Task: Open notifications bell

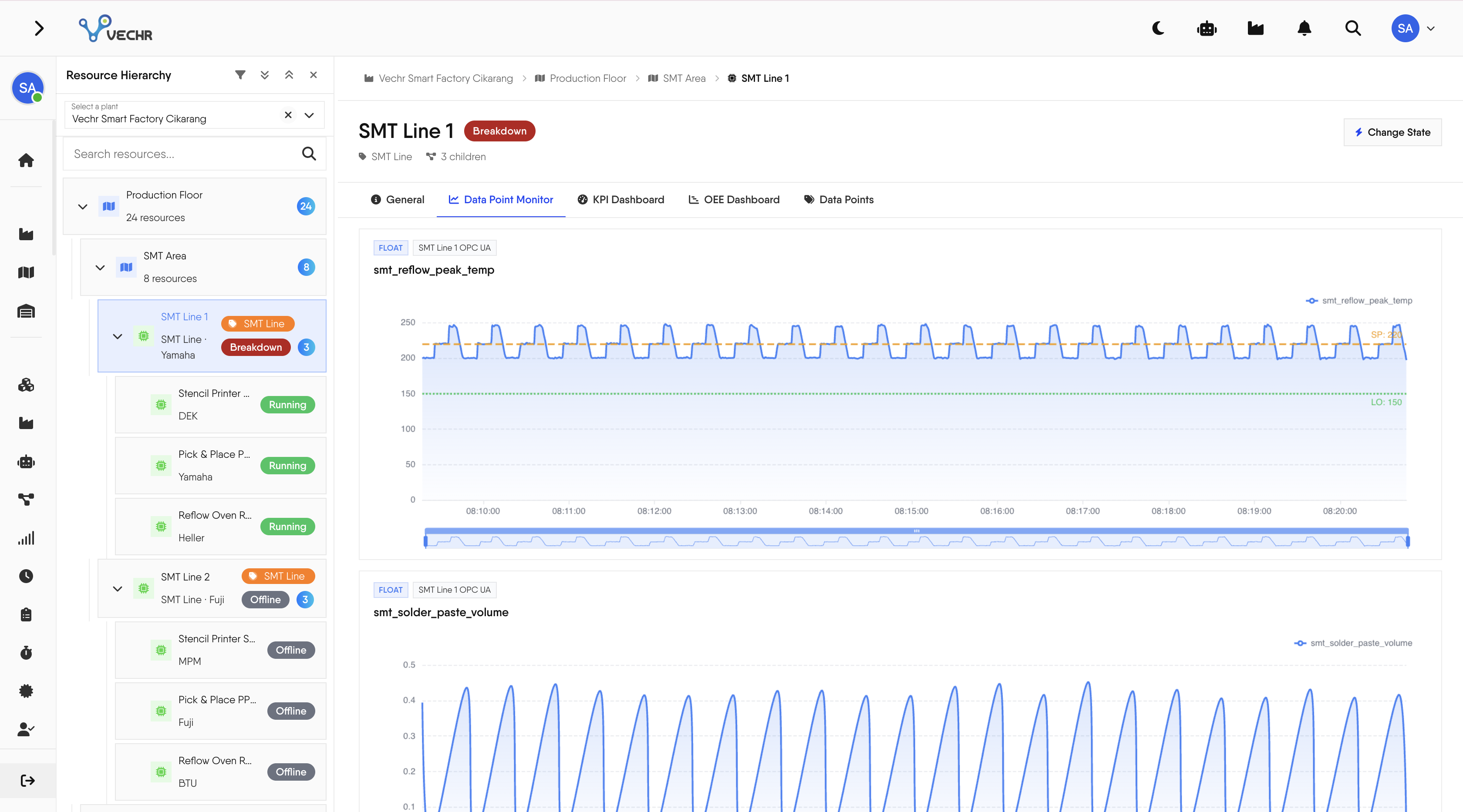Action: pyautogui.click(x=1305, y=28)
